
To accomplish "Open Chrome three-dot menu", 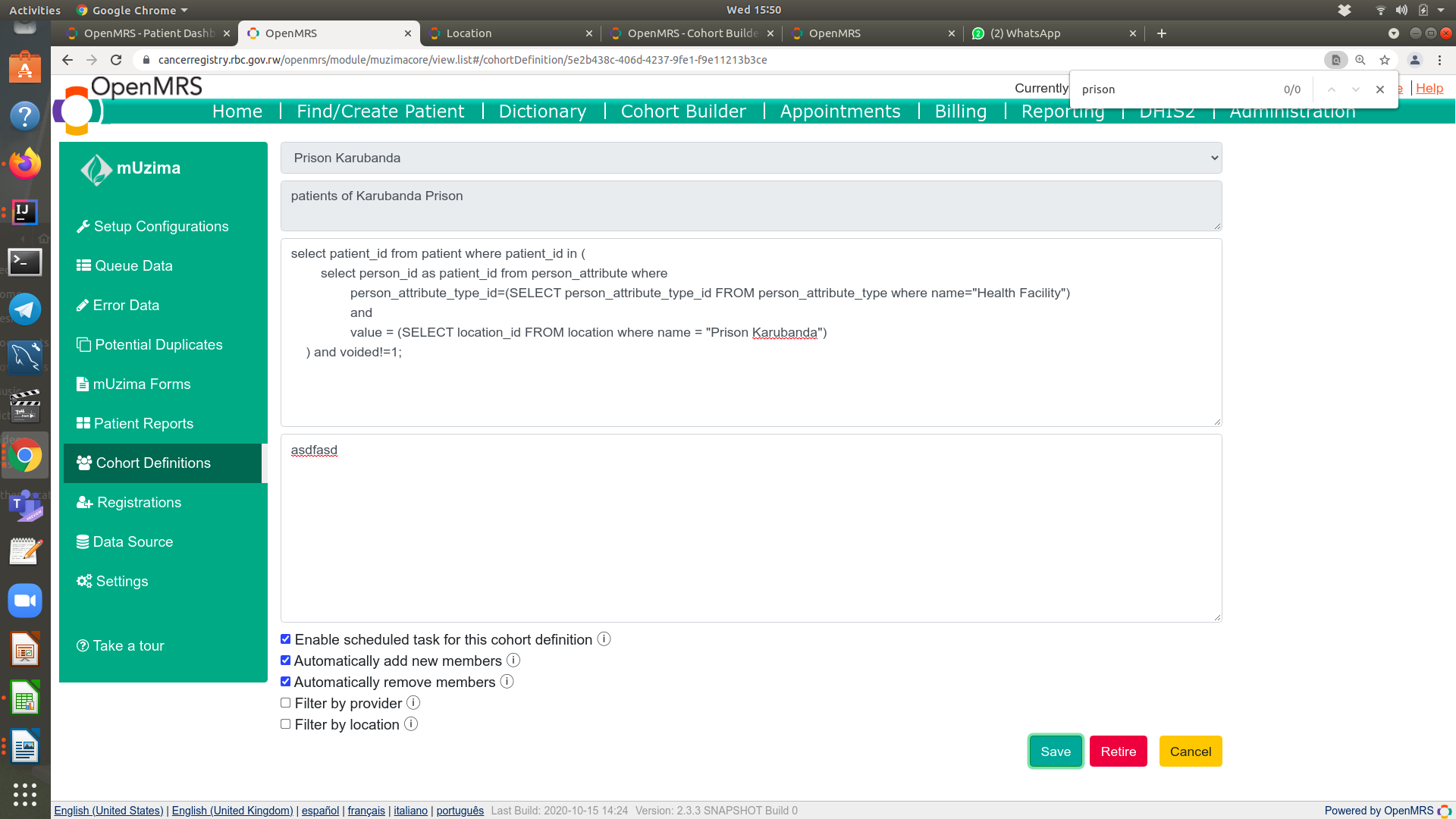I will [x=1440, y=60].
